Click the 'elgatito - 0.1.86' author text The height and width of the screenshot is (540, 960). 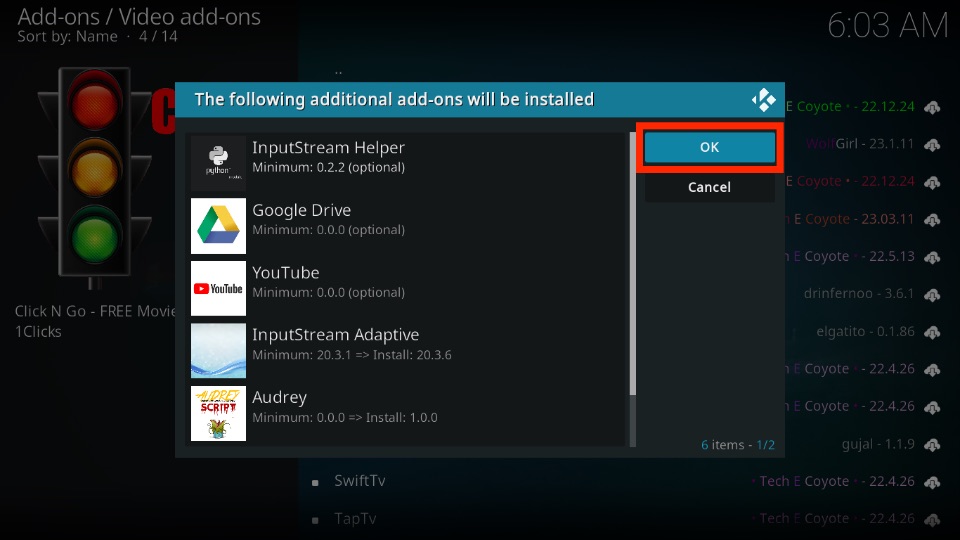[x=865, y=331]
